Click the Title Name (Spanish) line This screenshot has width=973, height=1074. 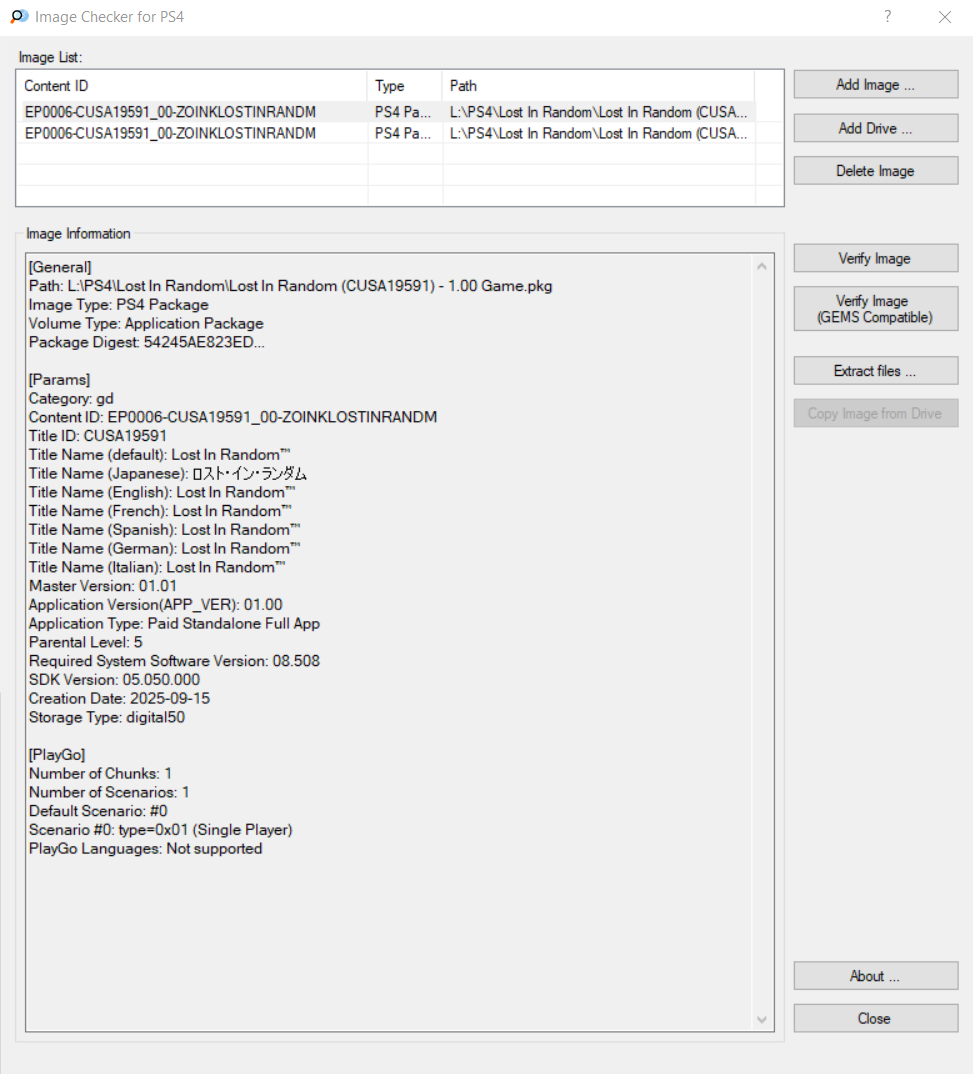(164, 529)
